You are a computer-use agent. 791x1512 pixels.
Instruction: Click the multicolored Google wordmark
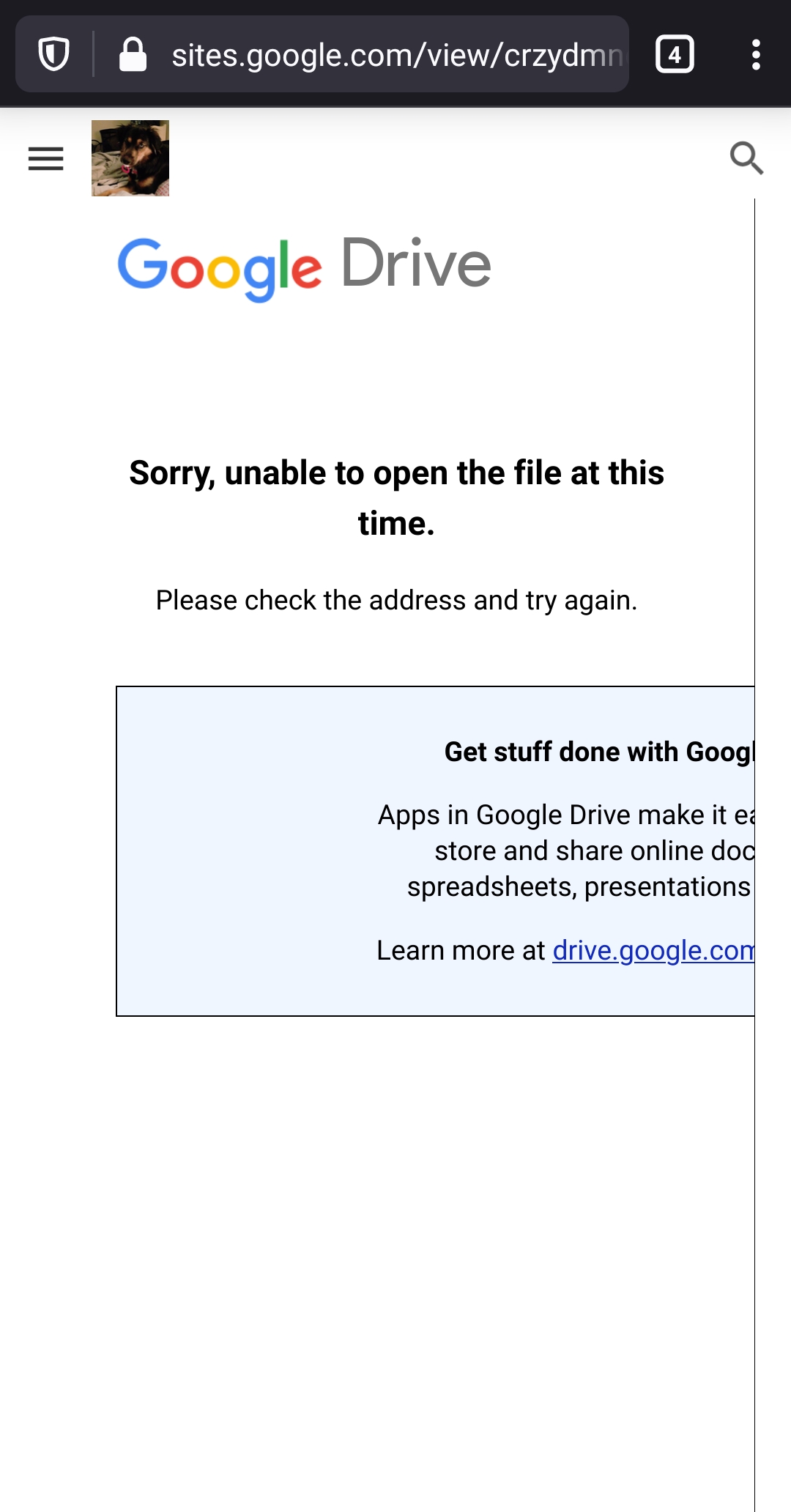220,267
